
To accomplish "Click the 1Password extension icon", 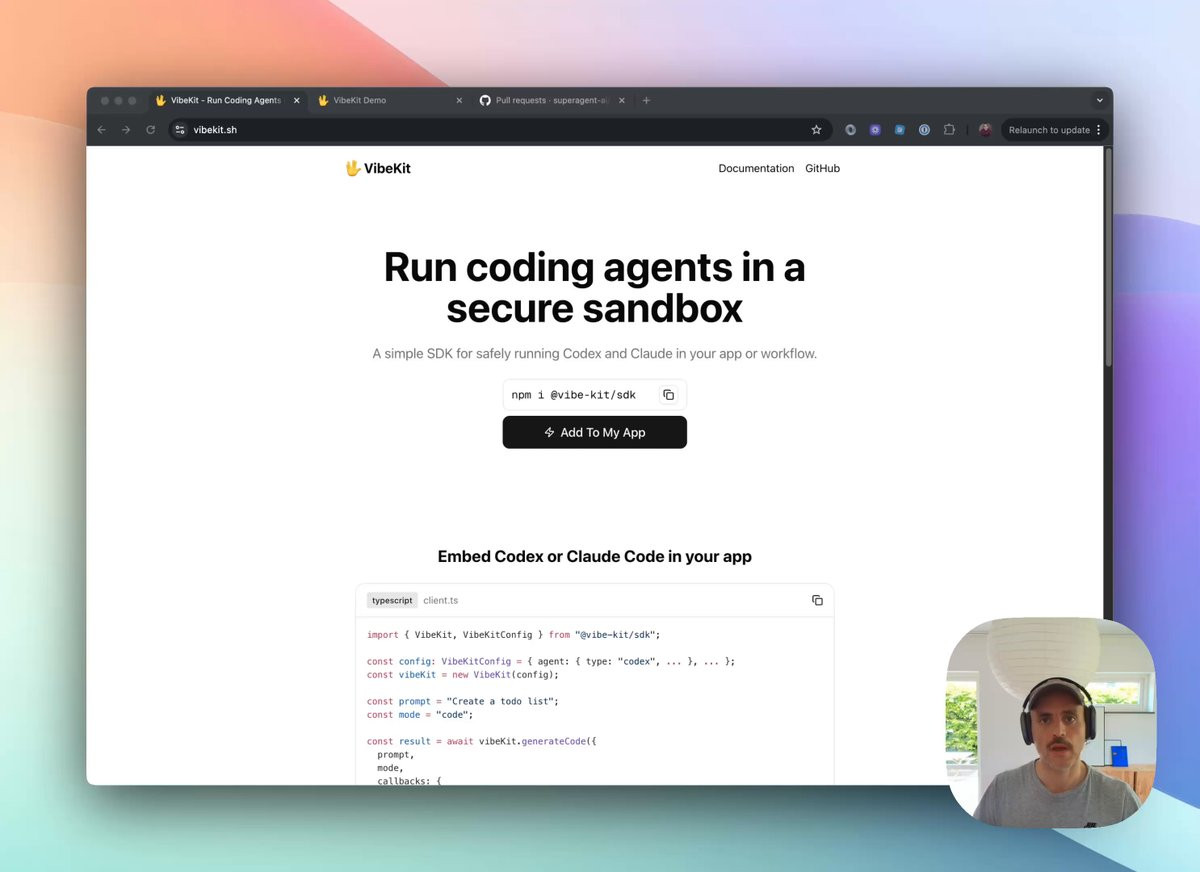I will coord(924,130).
